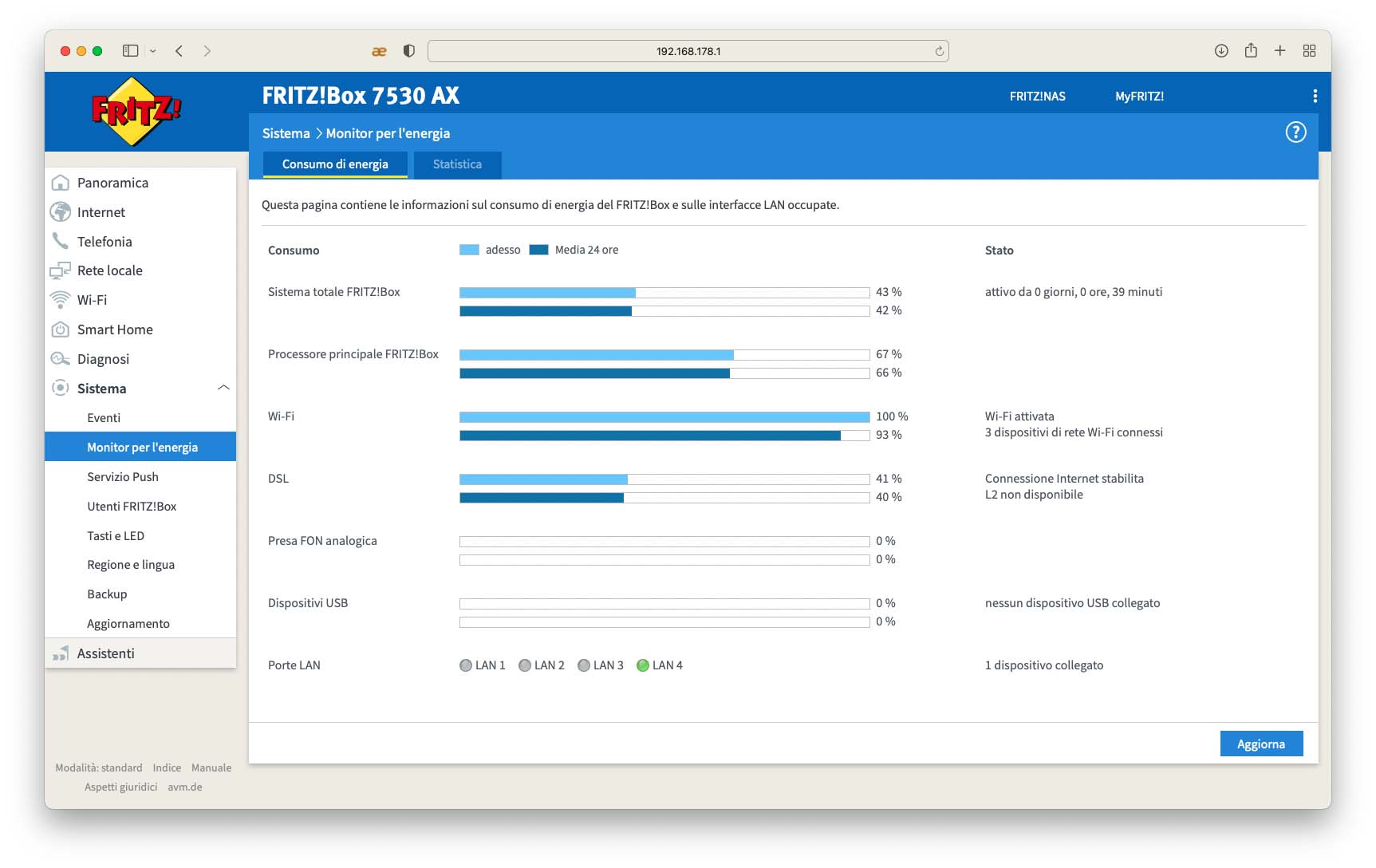Open Safari downloads icon
This screenshot has width=1376, height=868.
point(1221,51)
